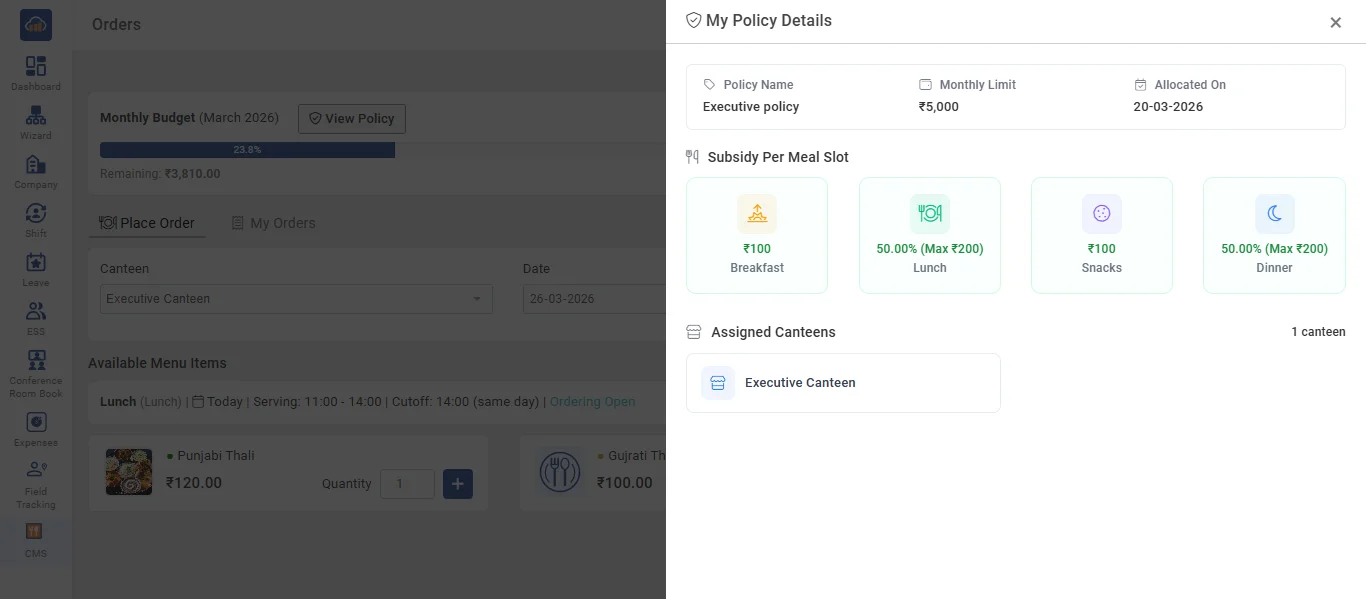Click the Subsidy Per Meal Slot cutlery icon
This screenshot has width=1366, height=599.
(693, 157)
